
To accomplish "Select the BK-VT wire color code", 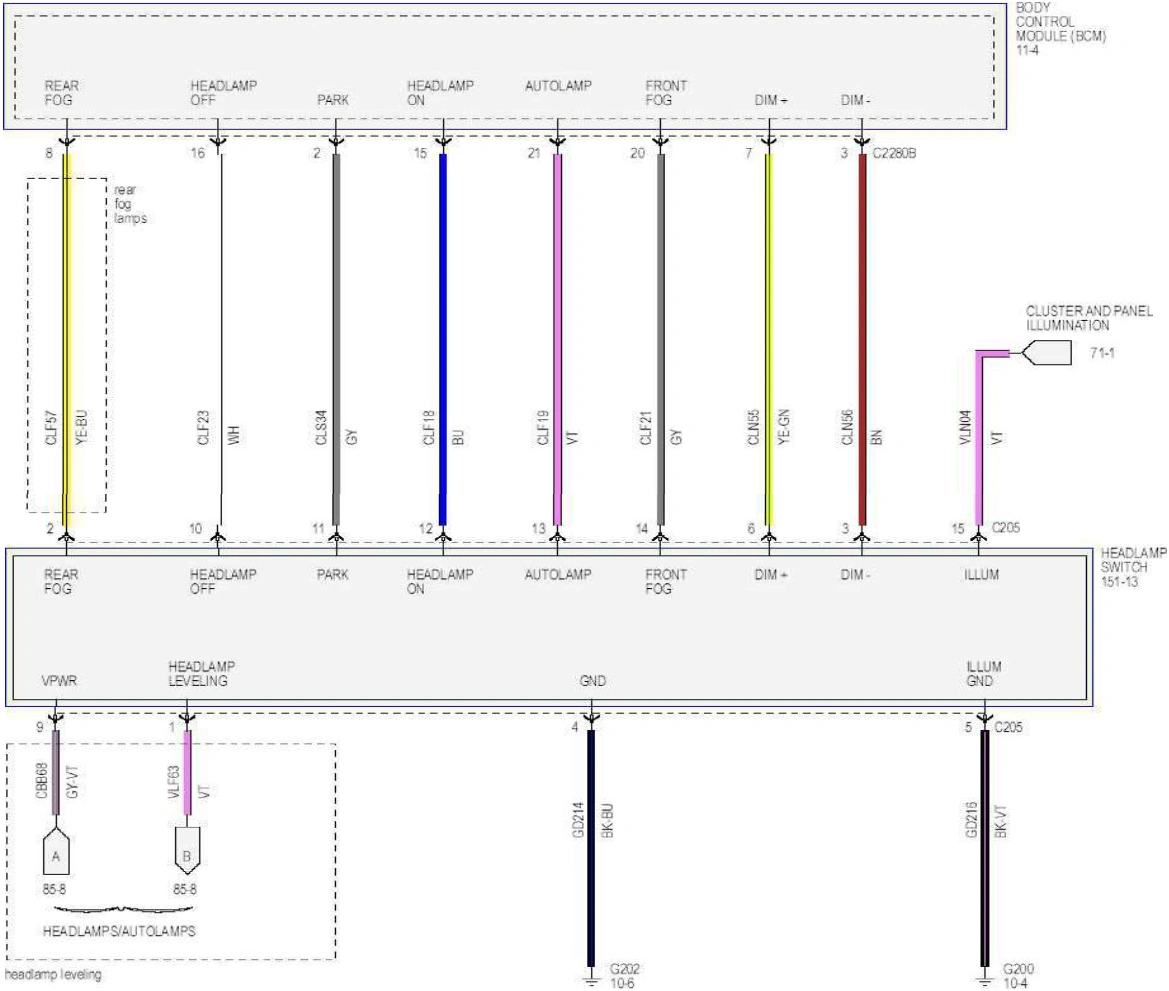I will [x=1001, y=821].
